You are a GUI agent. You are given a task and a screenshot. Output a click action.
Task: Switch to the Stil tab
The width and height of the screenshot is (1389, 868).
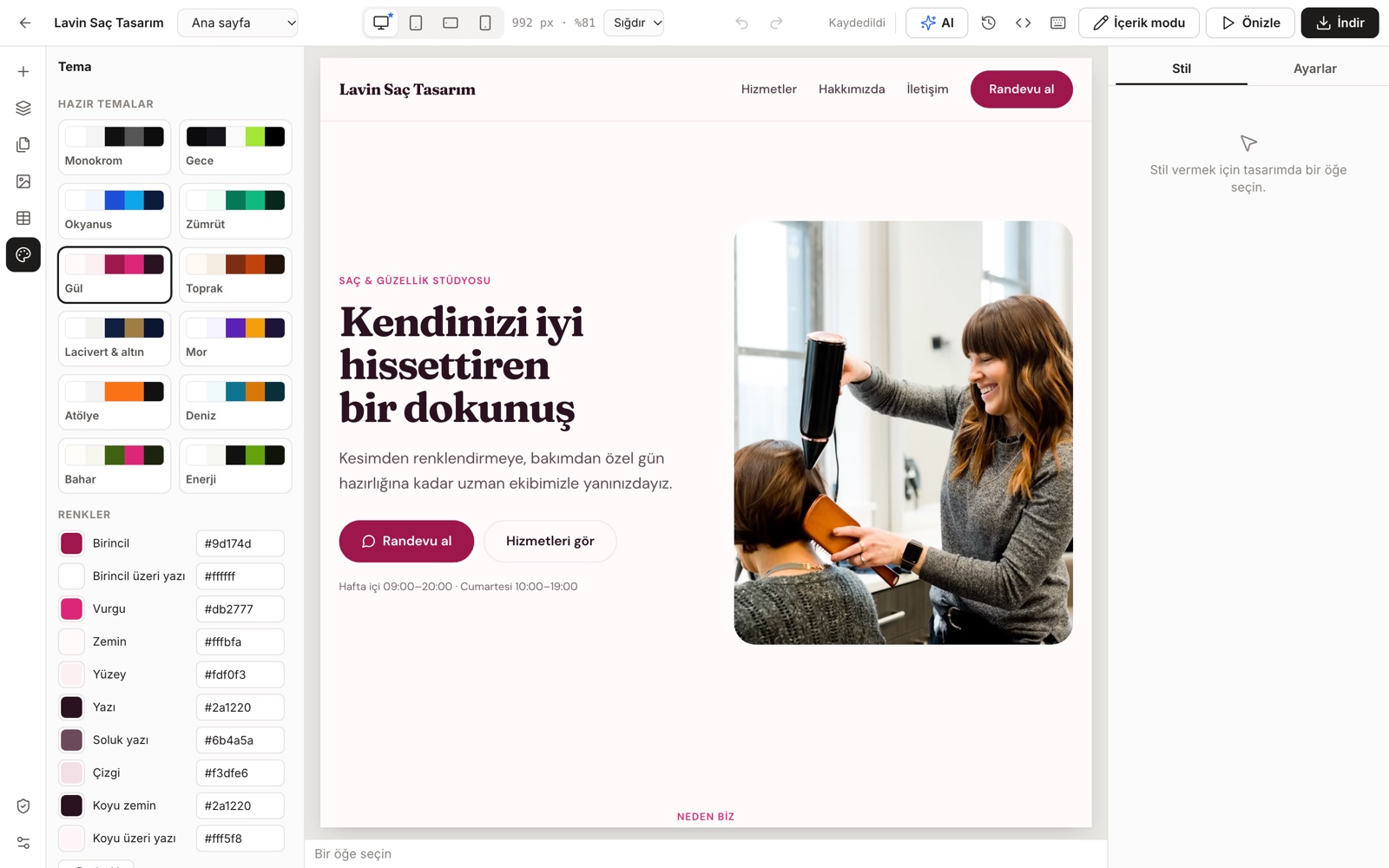point(1182,69)
